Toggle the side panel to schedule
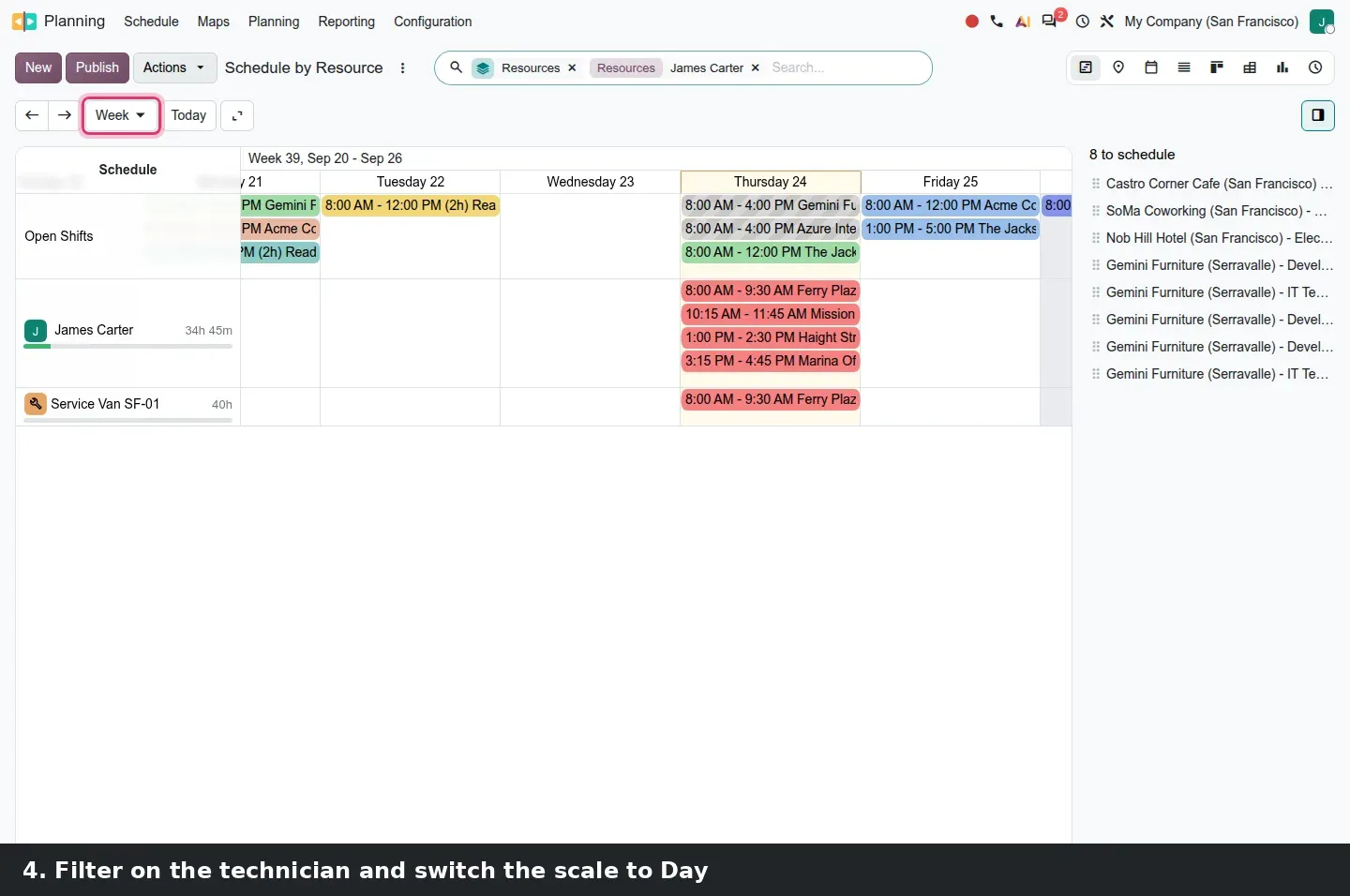The width and height of the screenshot is (1350, 896). (1318, 115)
